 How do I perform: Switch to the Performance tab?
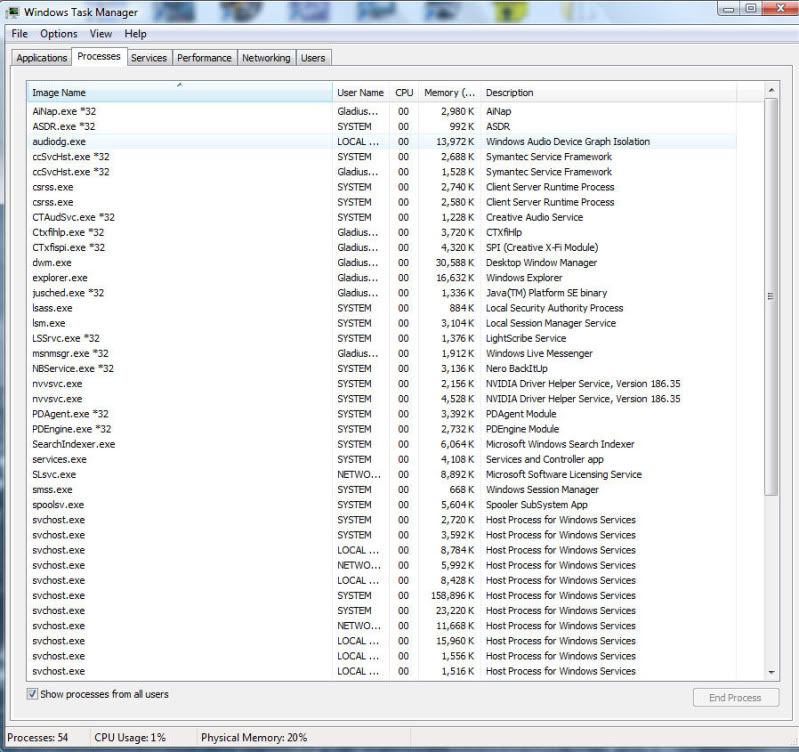(x=204, y=58)
